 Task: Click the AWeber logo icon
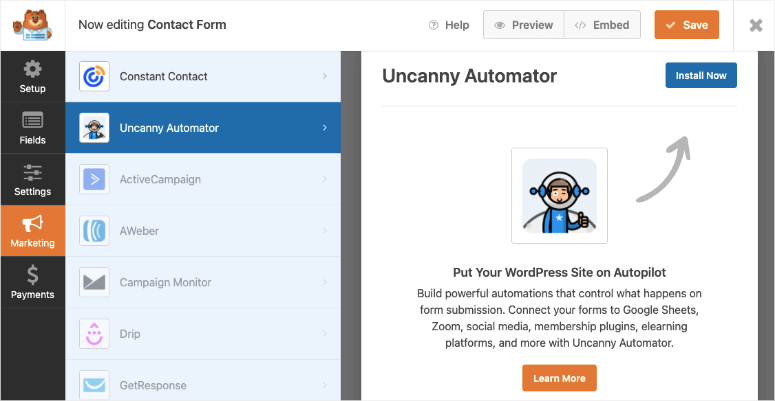(95, 231)
